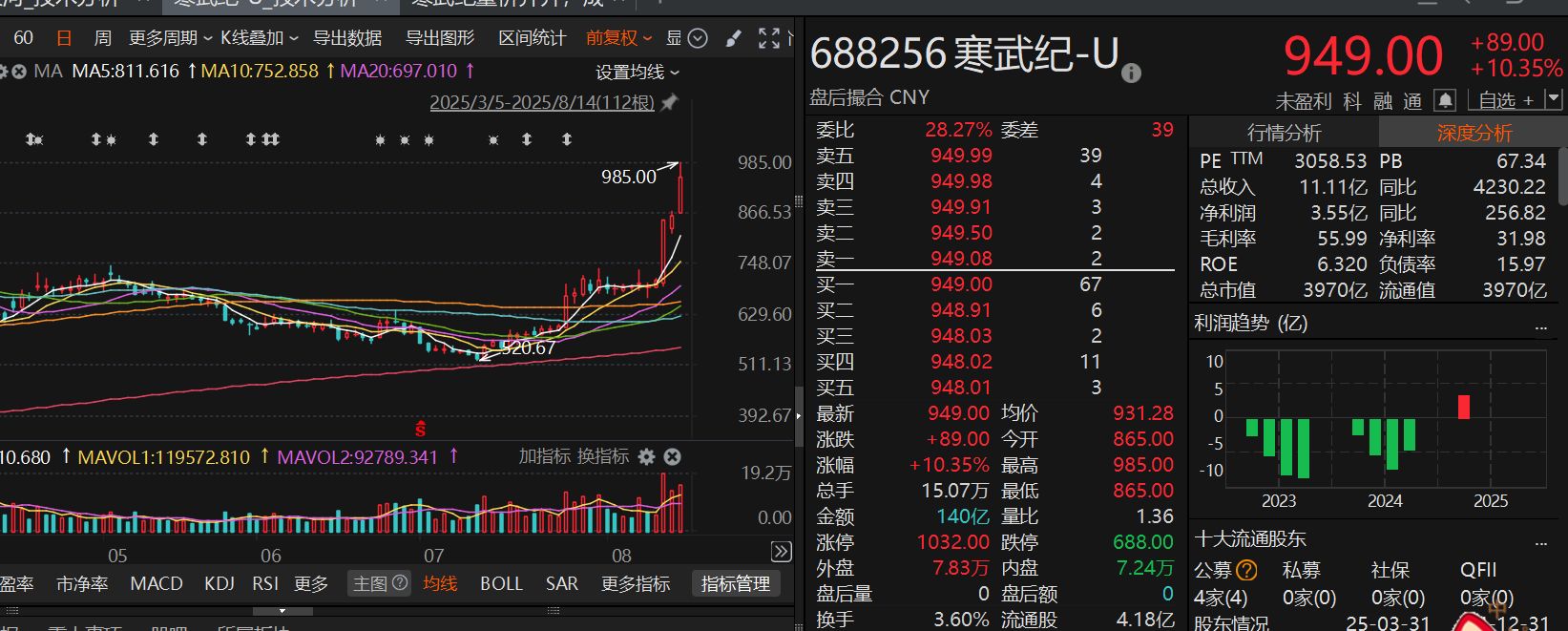This screenshot has width=1568, height=631.
Task: Enable the SAR indicator overlay
Action: click(561, 583)
